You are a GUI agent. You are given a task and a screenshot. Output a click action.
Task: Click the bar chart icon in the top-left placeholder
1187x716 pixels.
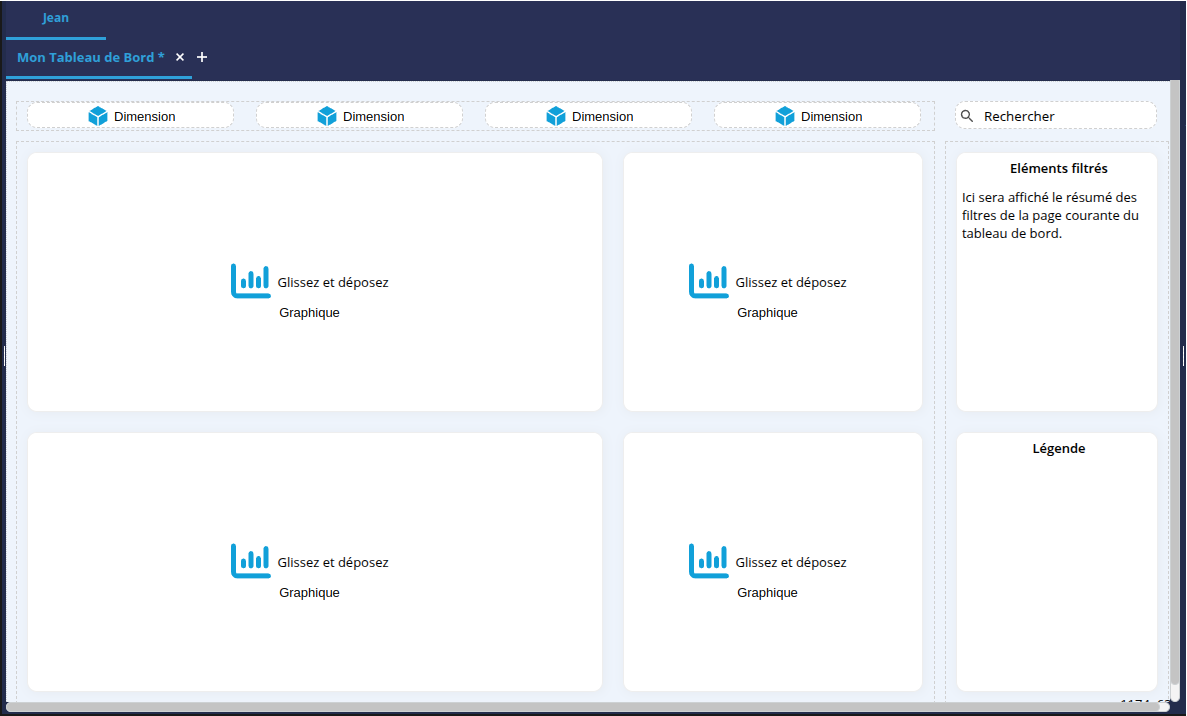pyautogui.click(x=250, y=281)
